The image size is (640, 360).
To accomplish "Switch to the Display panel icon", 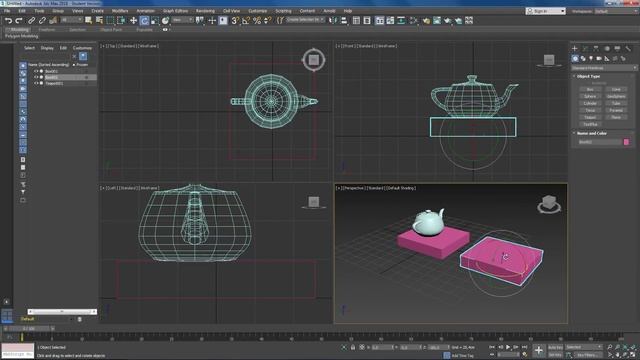I will tap(617, 48).
